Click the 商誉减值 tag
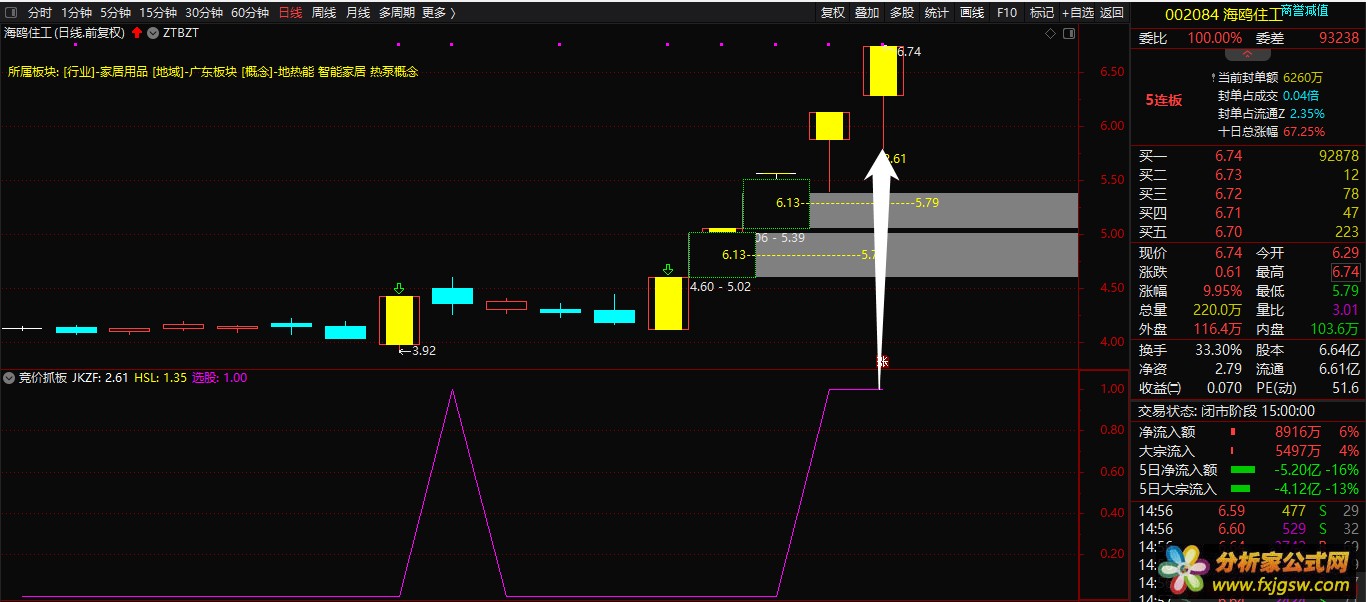The width and height of the screenshot is (1366, 602). point(1304,9)
